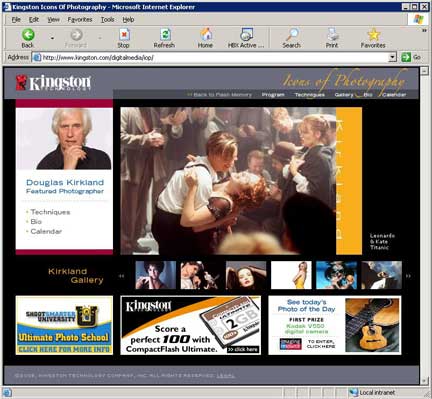Show next gallery thumbnails with right arrows

[408, 276]
